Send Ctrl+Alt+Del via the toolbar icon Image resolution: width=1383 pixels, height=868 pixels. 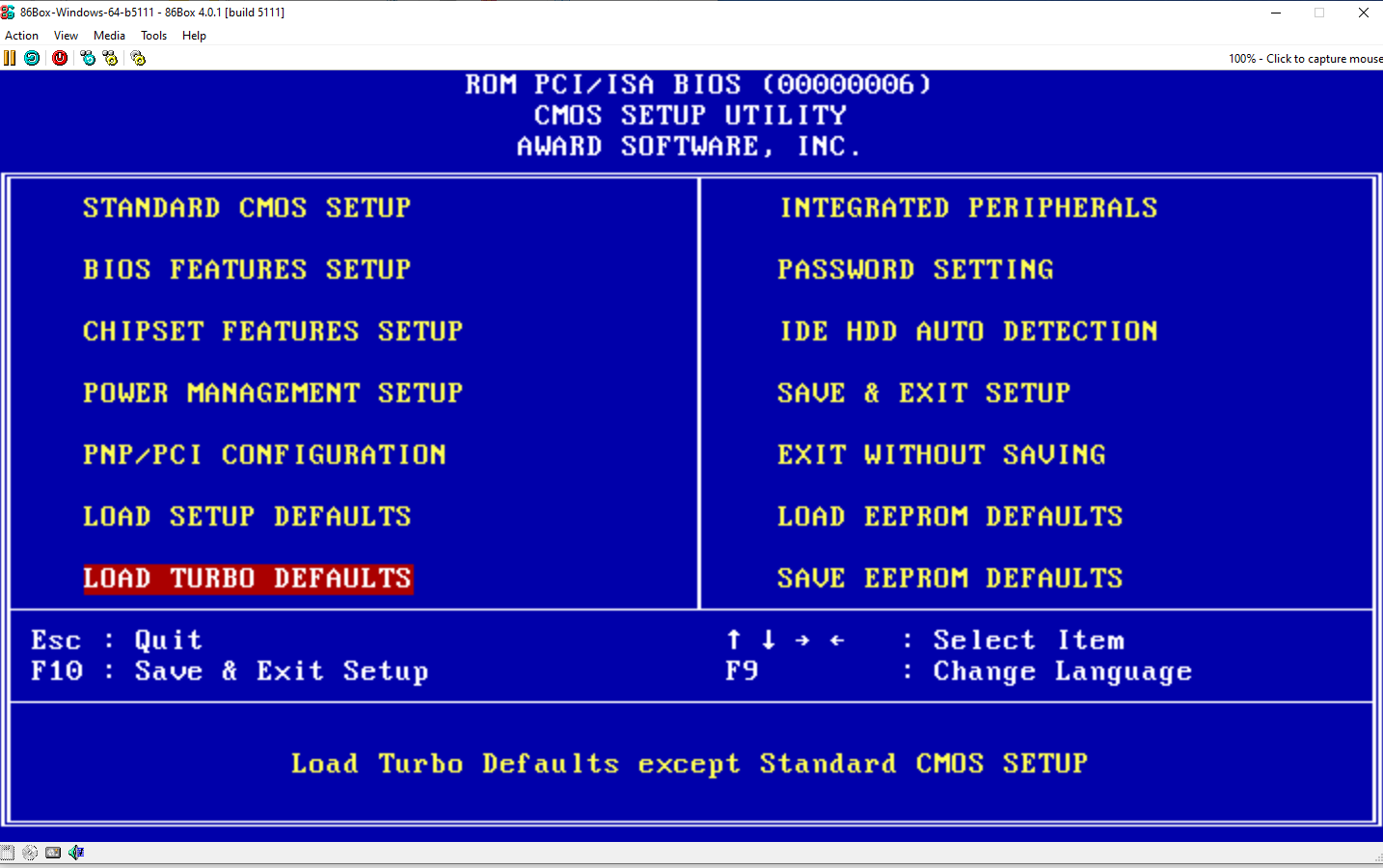click(x=88, y=58)
